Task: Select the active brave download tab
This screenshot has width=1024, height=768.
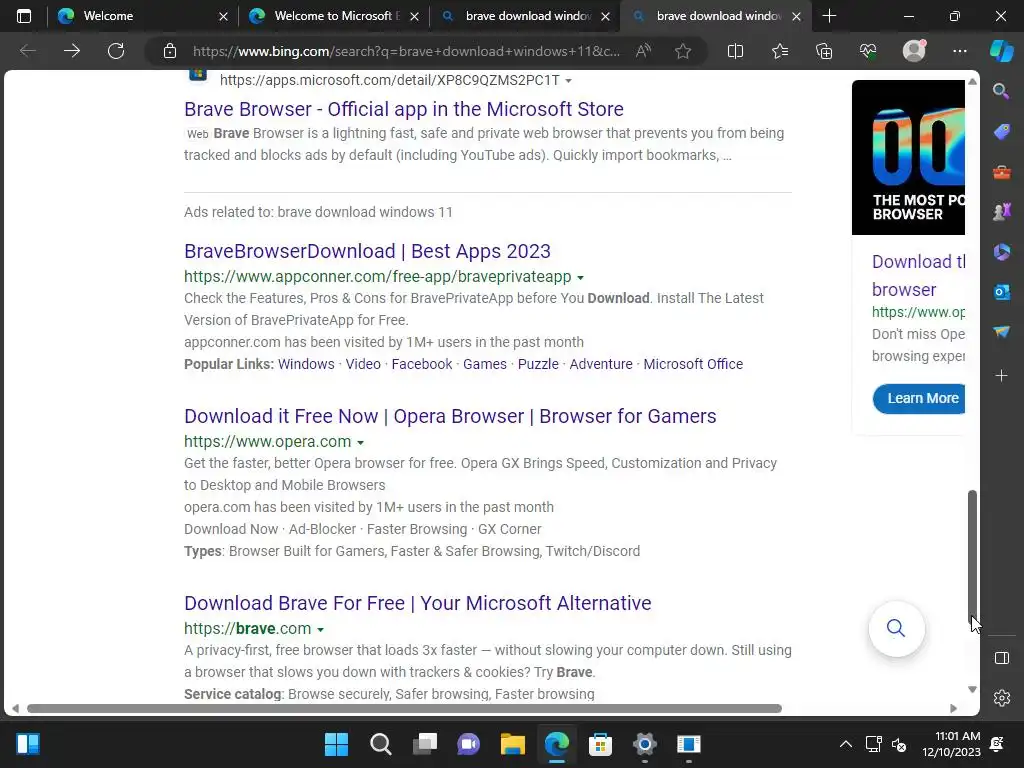Action: click(714, 16)
